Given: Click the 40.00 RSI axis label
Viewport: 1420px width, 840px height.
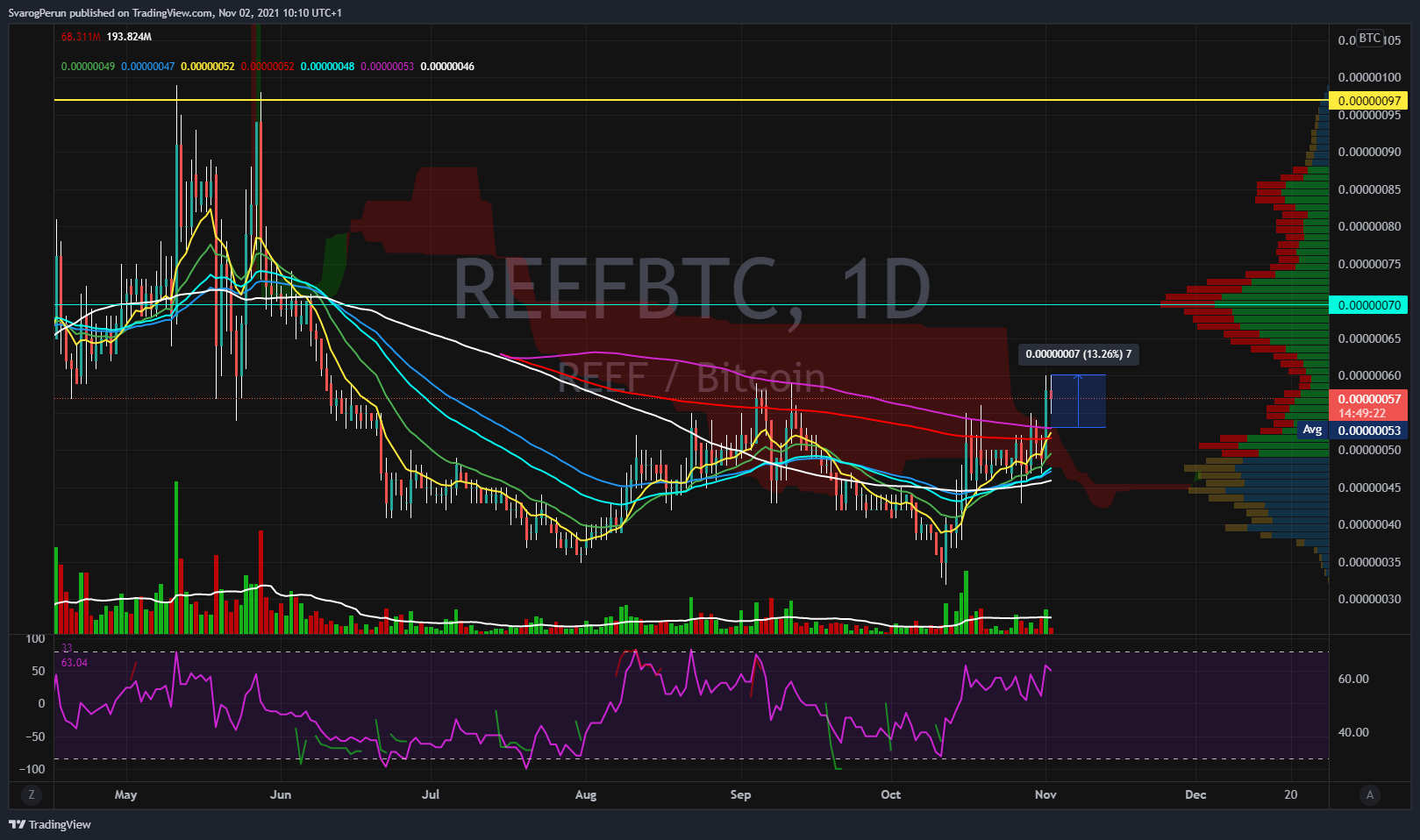Looking at the screenshot, I should (1353, 732).
